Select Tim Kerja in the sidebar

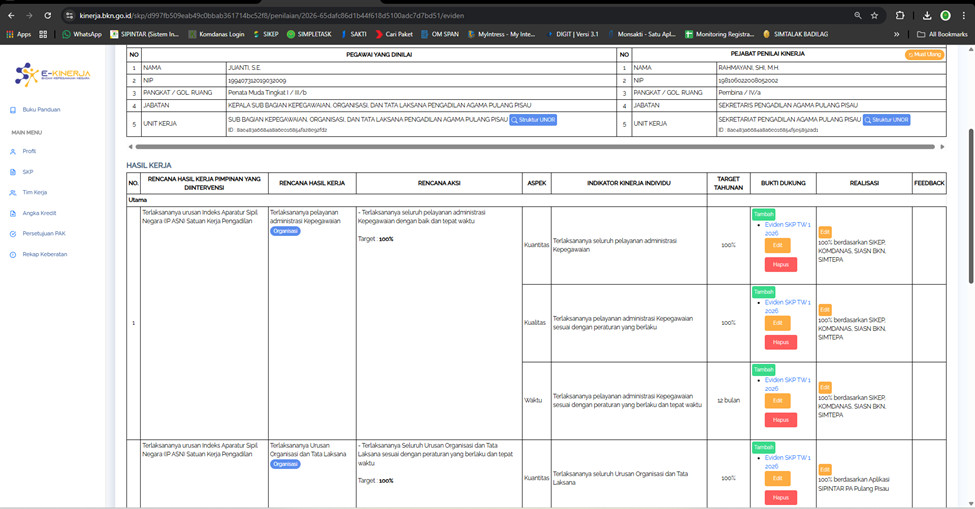(x=34, y=192)
